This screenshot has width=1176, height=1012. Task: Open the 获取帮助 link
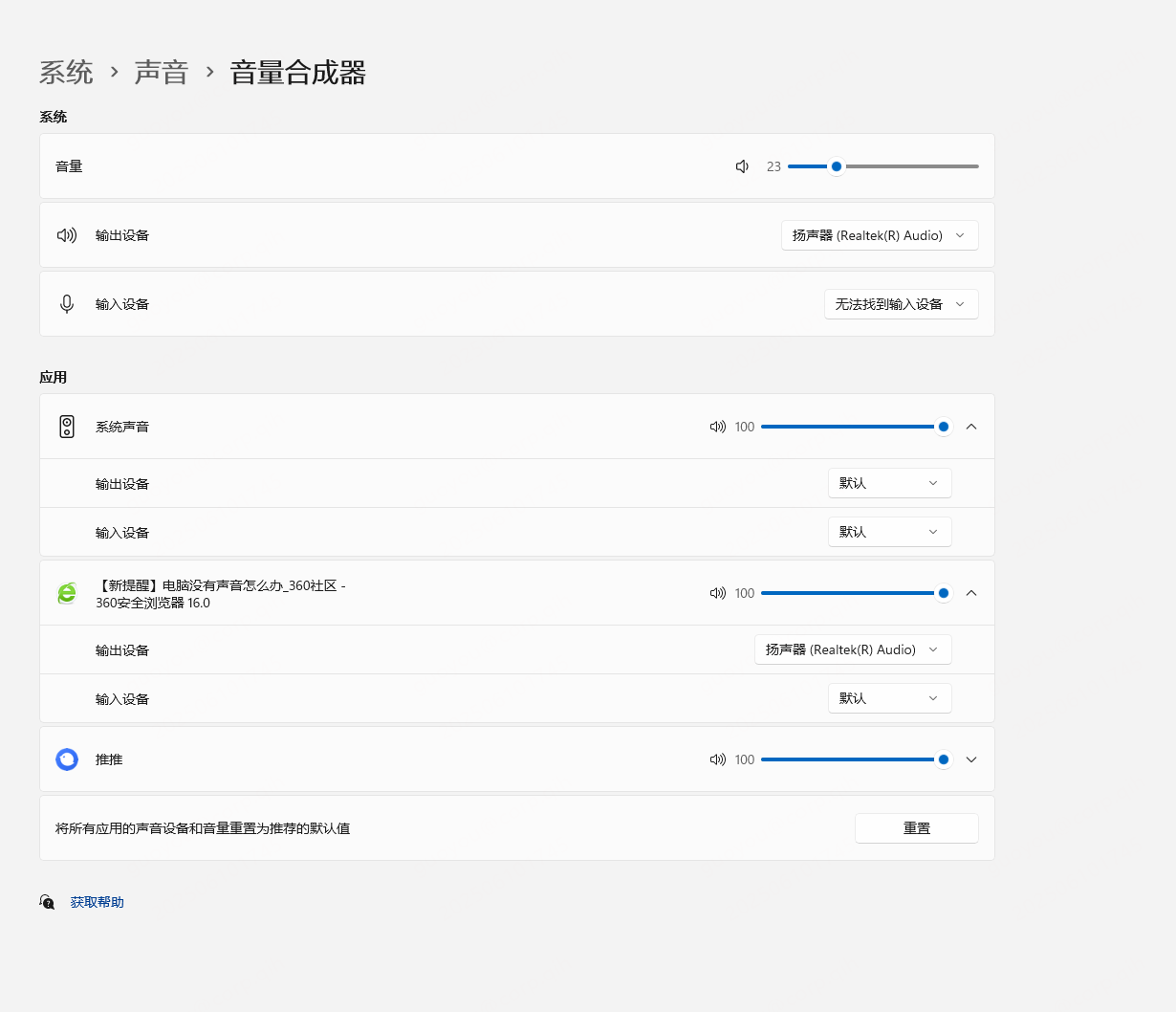coord(98,902)
